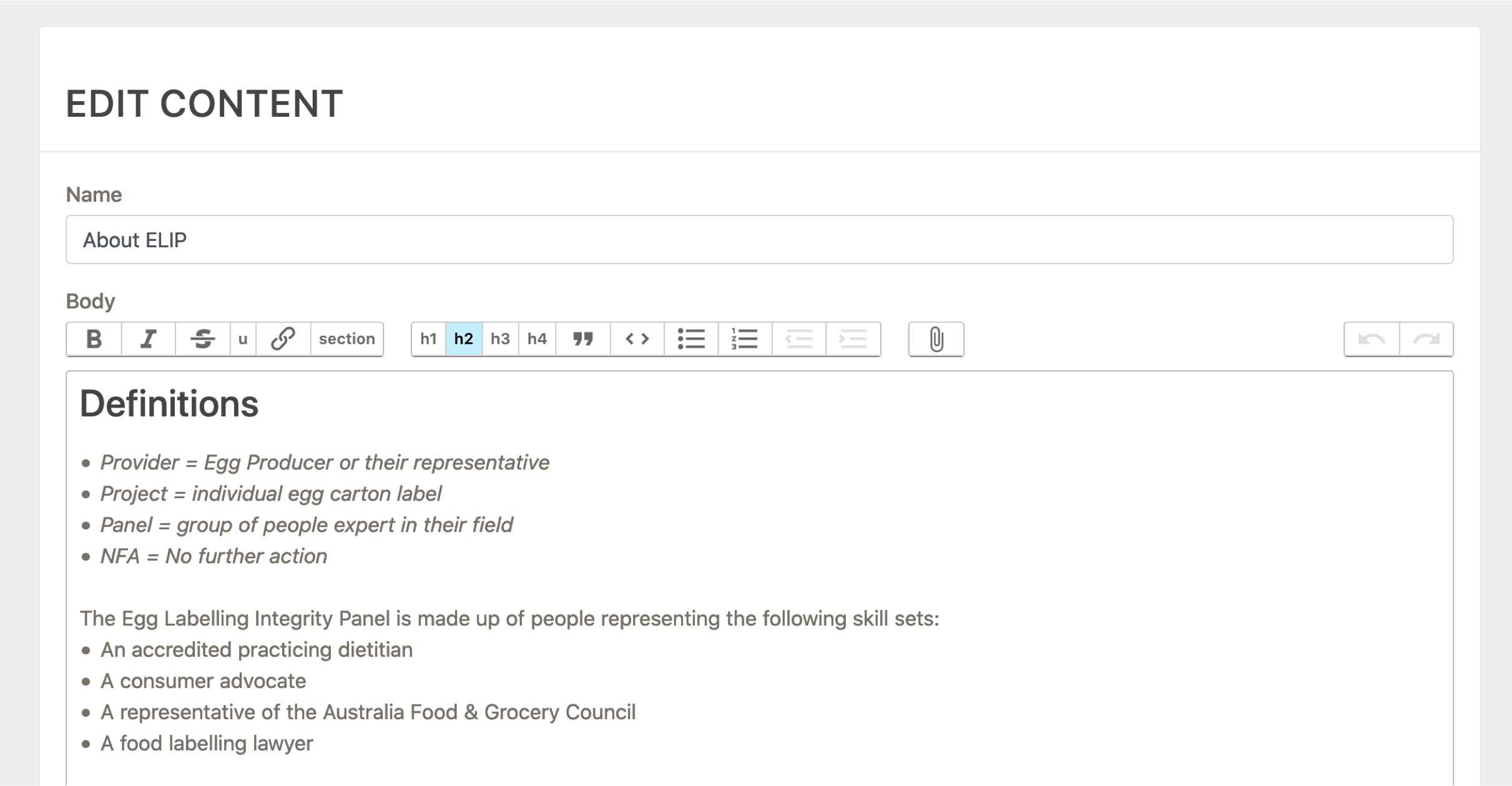The height and width of the screenshot is (786, 1512).
Task: Apply h1 heading style
Action: click(428, 339)
